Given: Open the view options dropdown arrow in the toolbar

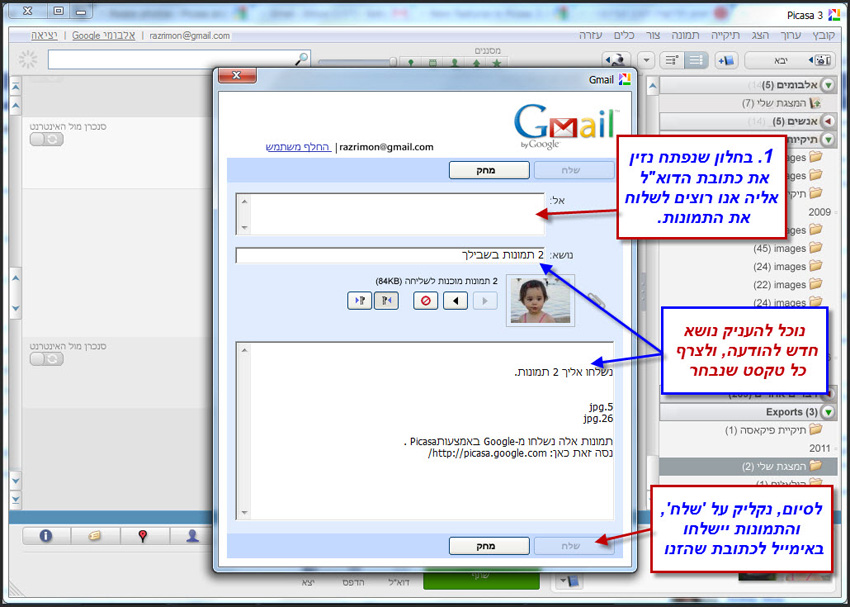Looking at the screenshot, I should tap(646, 60).
